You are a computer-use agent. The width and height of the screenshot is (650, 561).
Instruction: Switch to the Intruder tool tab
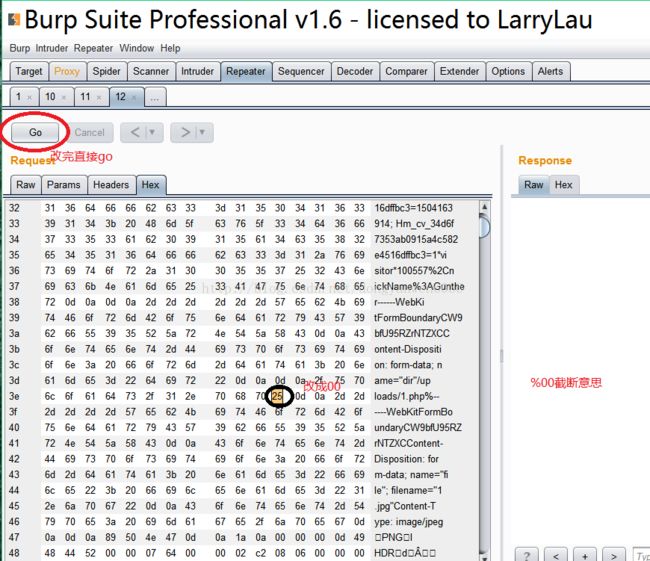tap(197, 71)
